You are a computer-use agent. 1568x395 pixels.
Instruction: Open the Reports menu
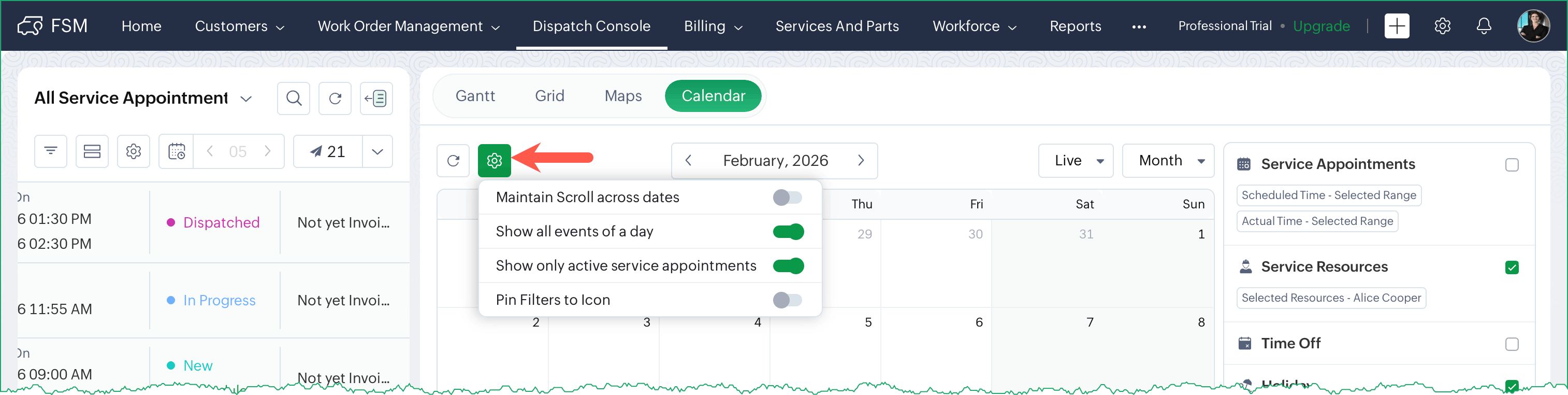1075,25
